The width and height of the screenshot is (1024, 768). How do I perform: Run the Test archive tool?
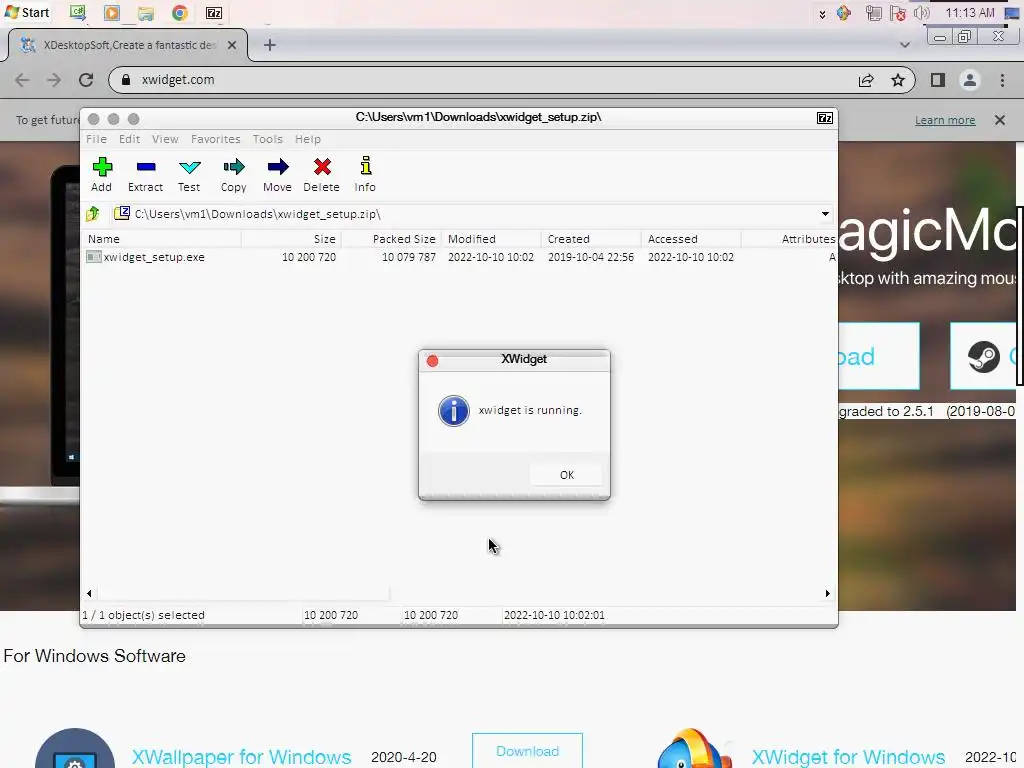[189, 167]
